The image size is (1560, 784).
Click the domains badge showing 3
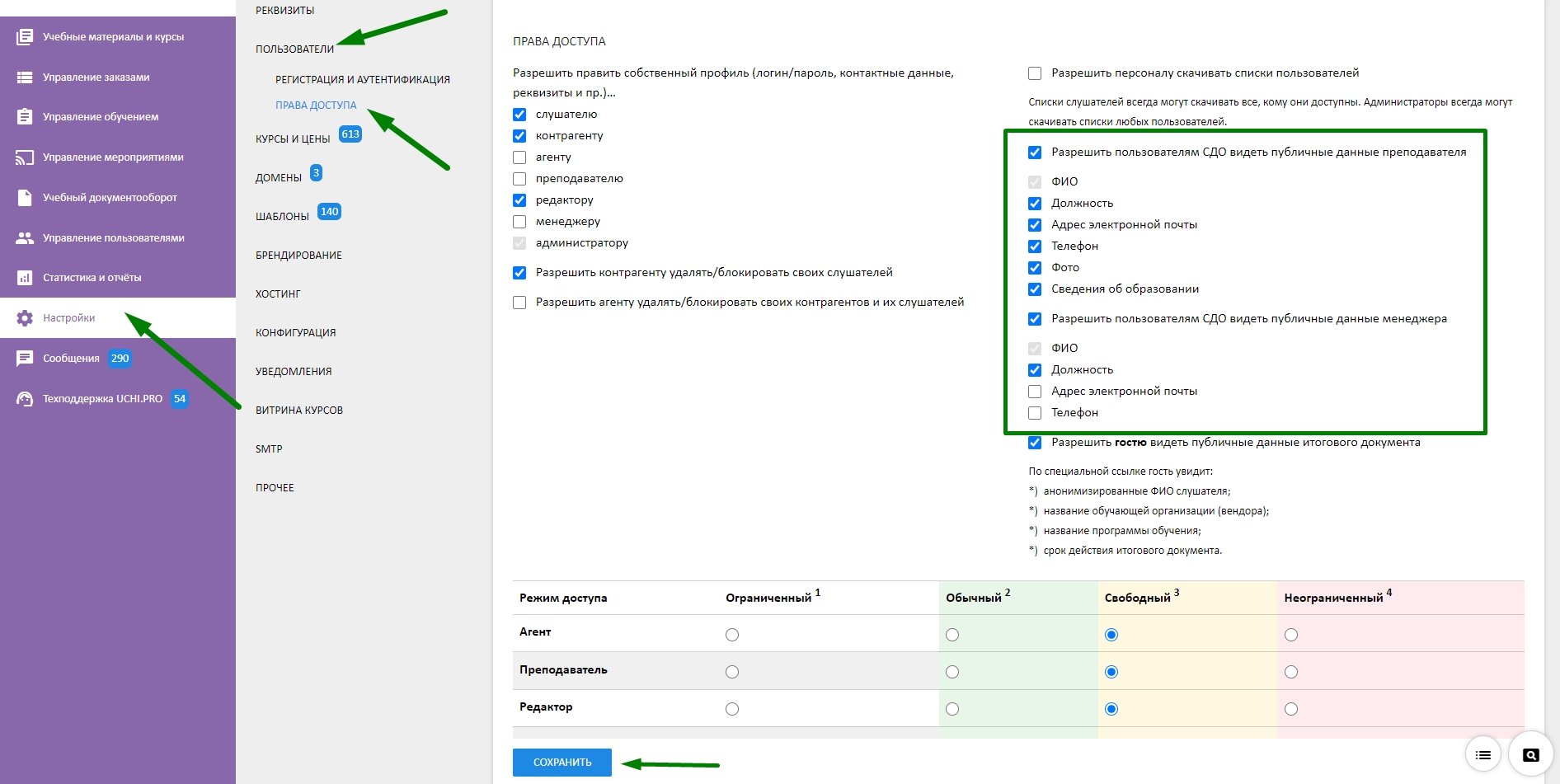coord(316,173)
